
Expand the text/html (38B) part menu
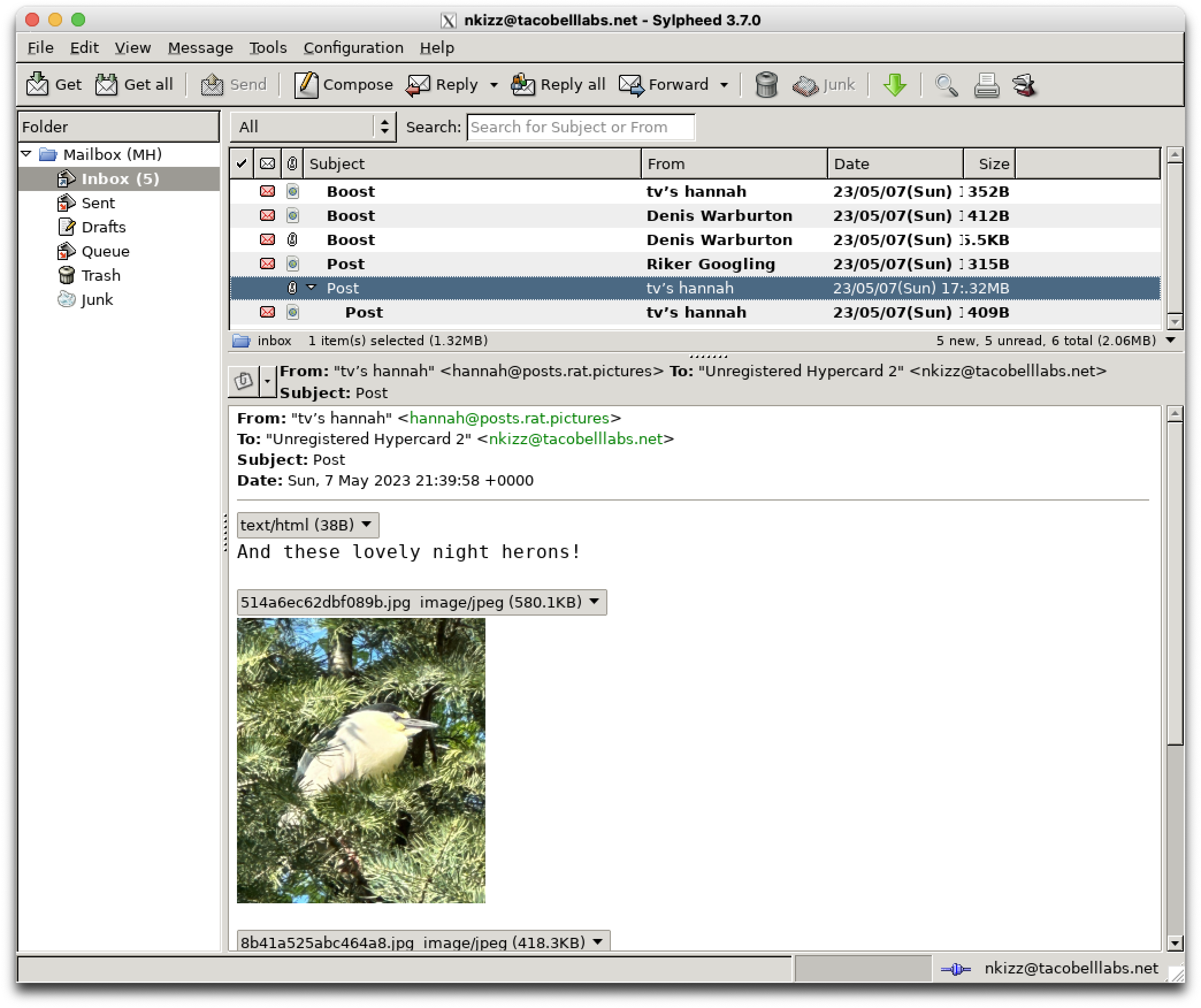tap(308, 525)
